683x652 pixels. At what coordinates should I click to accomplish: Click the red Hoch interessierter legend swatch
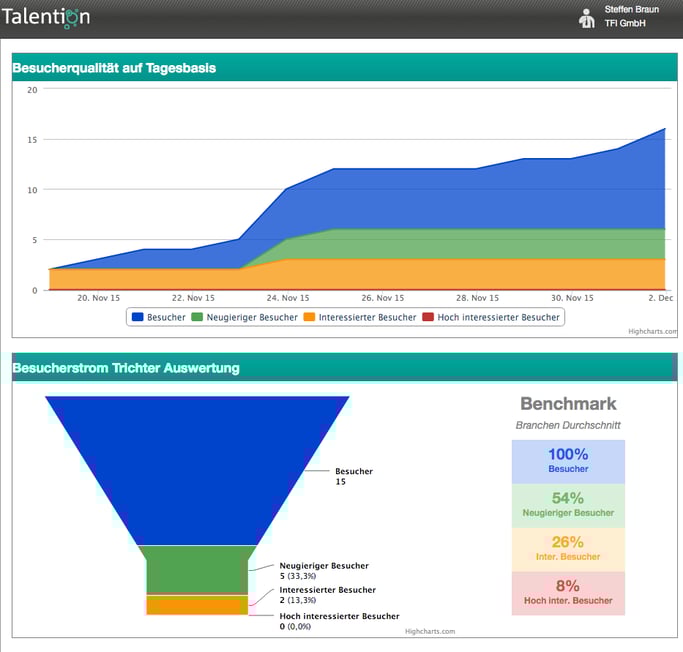point(428,317)
